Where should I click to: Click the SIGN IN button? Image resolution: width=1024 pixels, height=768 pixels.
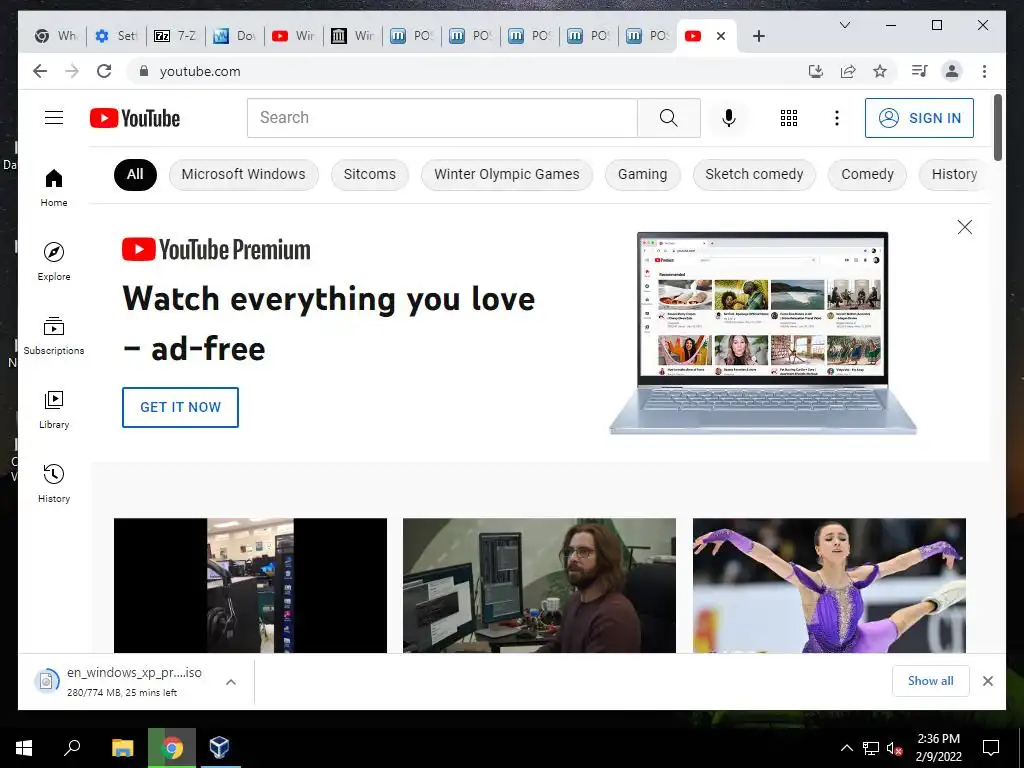pyautogui.click(x=919, y=118)
